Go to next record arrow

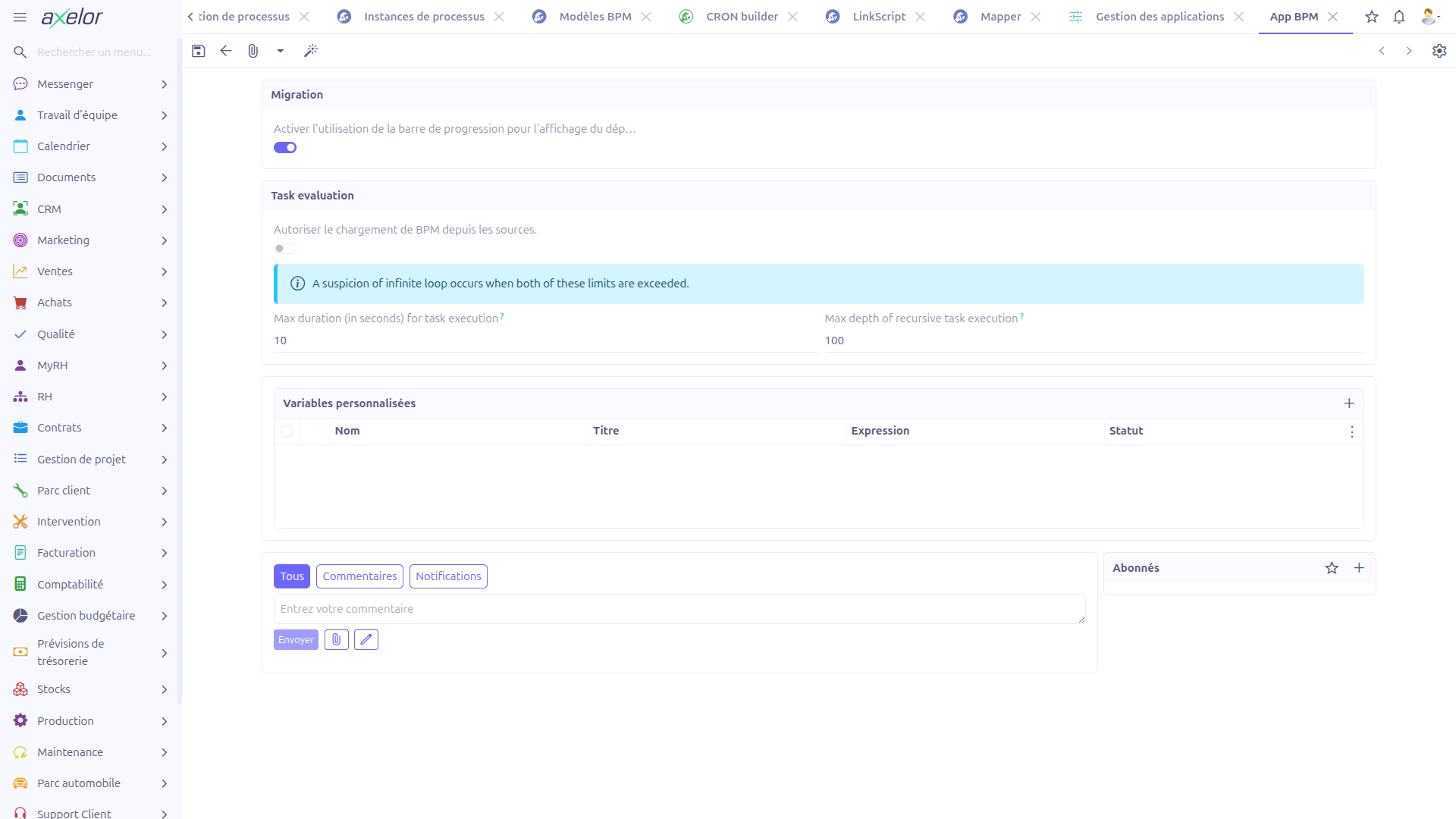pos(1409,51)
